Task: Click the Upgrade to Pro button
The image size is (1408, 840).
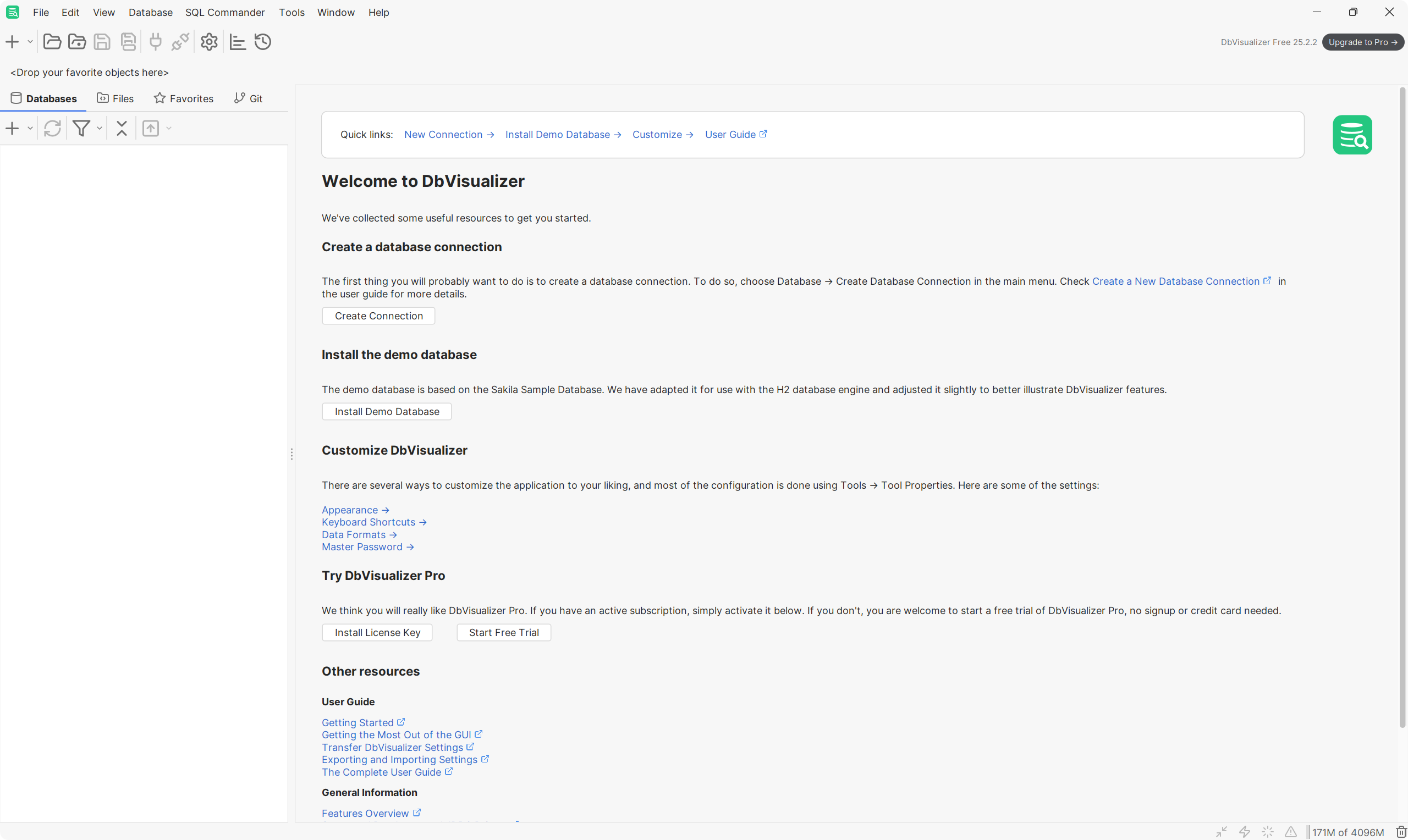Action: 1363,42
